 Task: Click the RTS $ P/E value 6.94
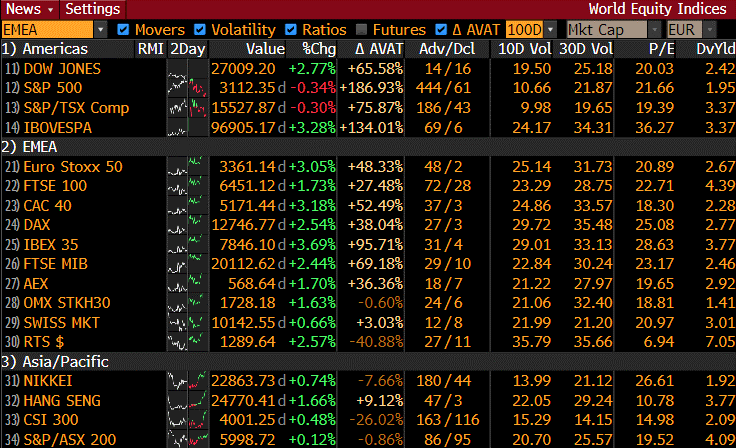659,342
